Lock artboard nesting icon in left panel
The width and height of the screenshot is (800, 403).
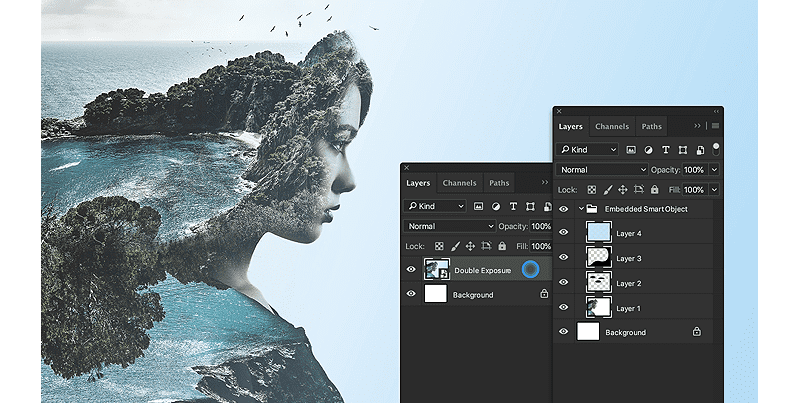486,246
